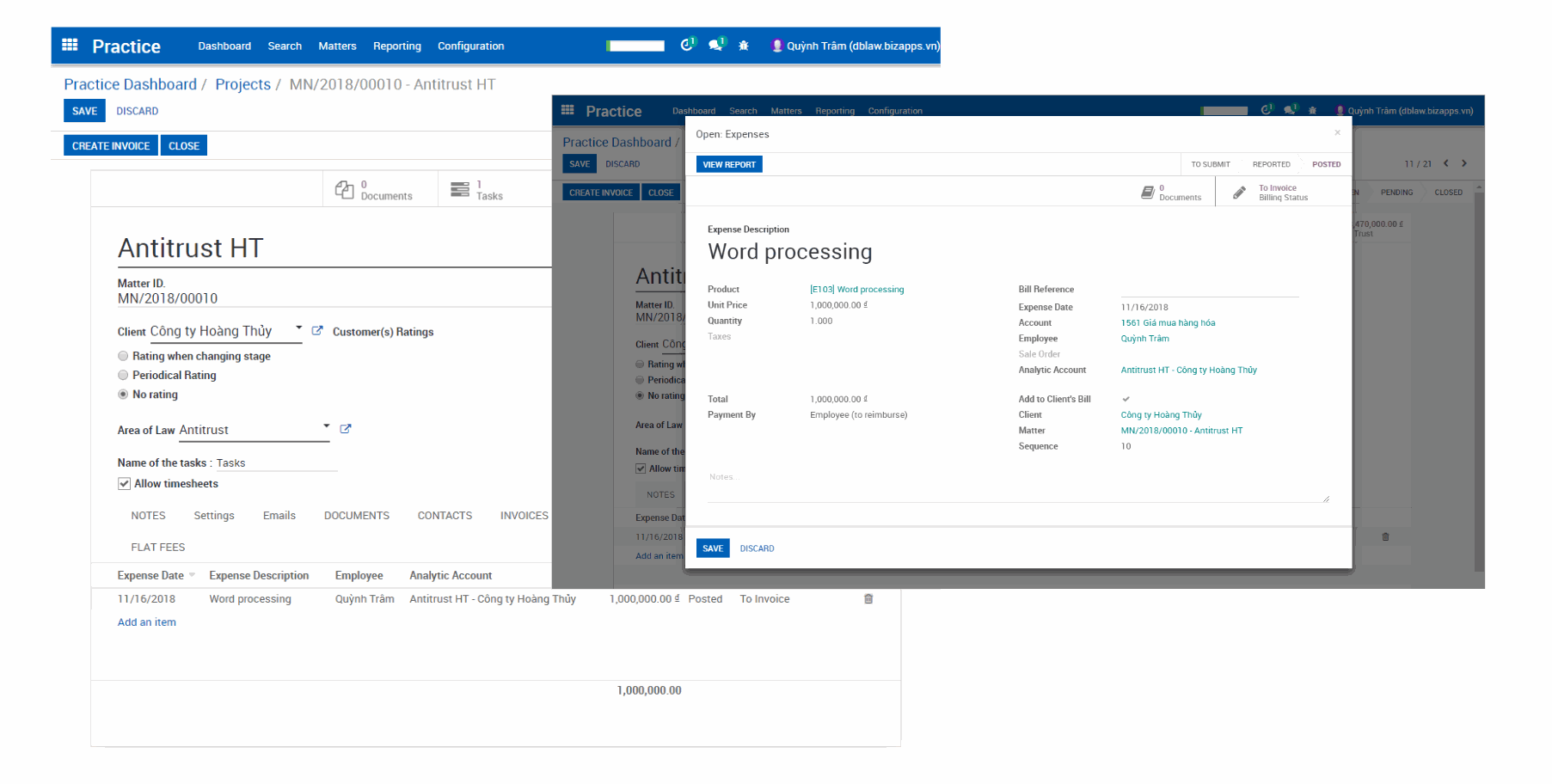Screen dimensions: 1552x784
Task: Open the Tasks stat button icon
Action: [460, 190]
